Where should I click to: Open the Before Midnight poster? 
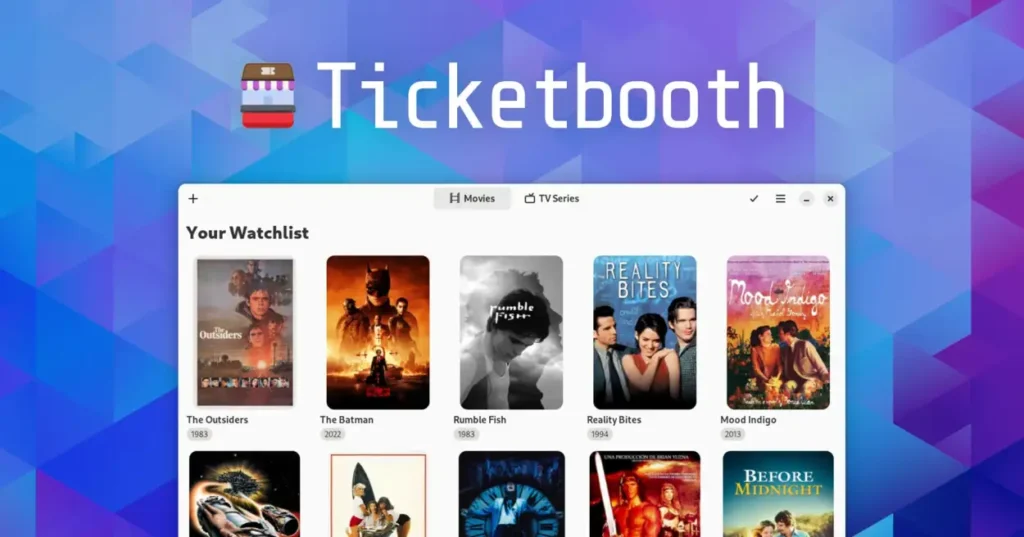tap(778, 494)
